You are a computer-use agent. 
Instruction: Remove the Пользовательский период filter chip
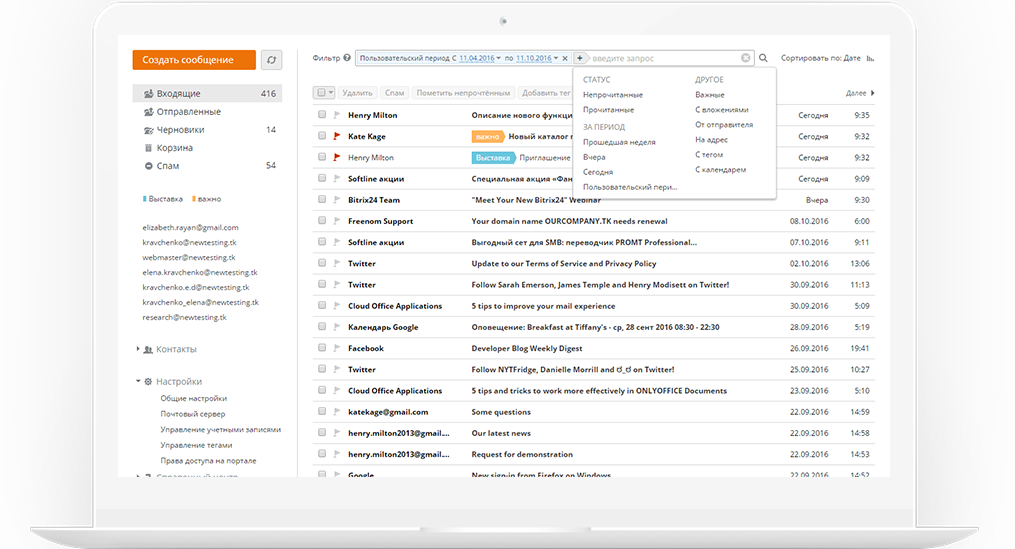(566, 58)
